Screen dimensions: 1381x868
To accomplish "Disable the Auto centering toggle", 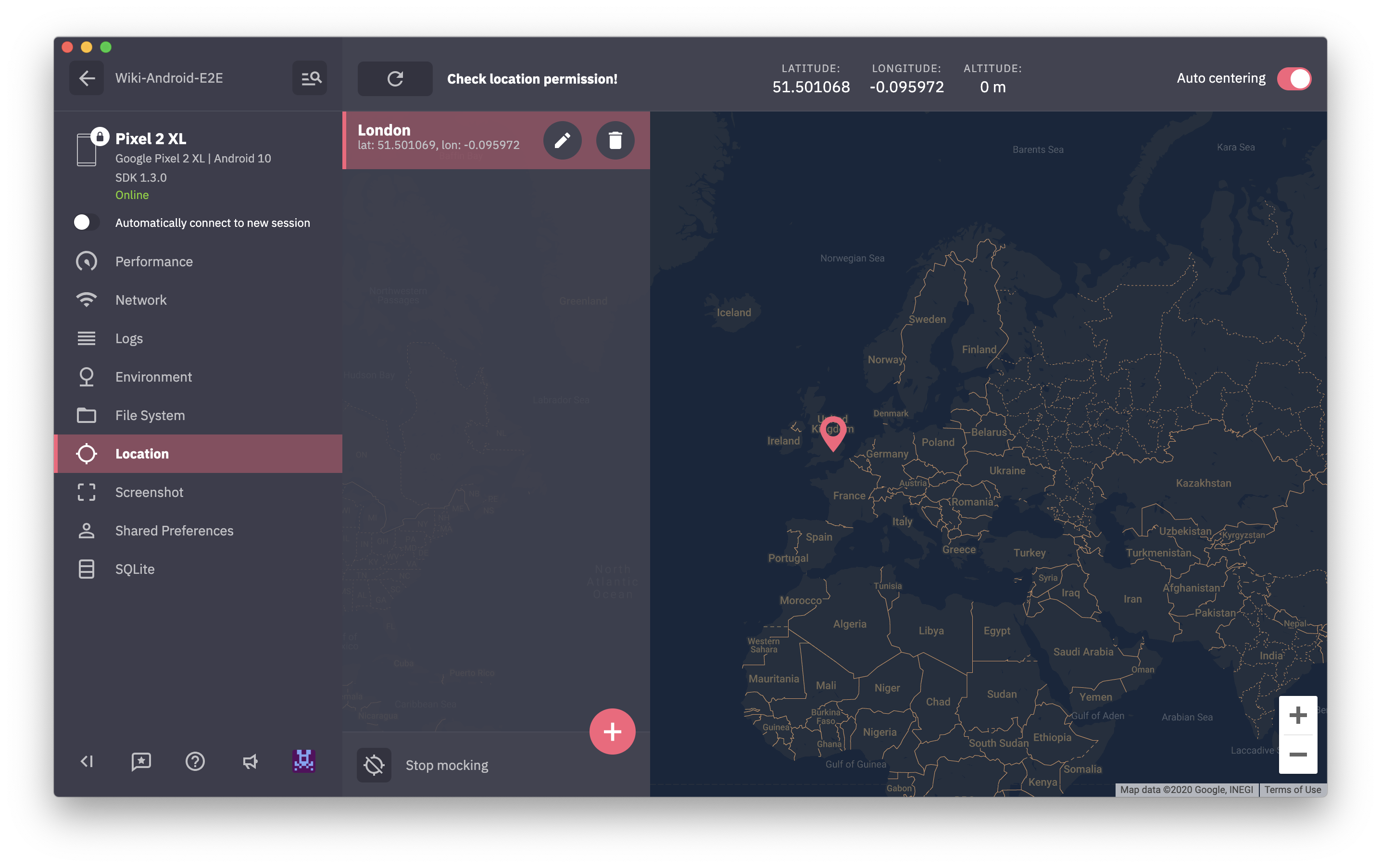I will click(1294, 78).
